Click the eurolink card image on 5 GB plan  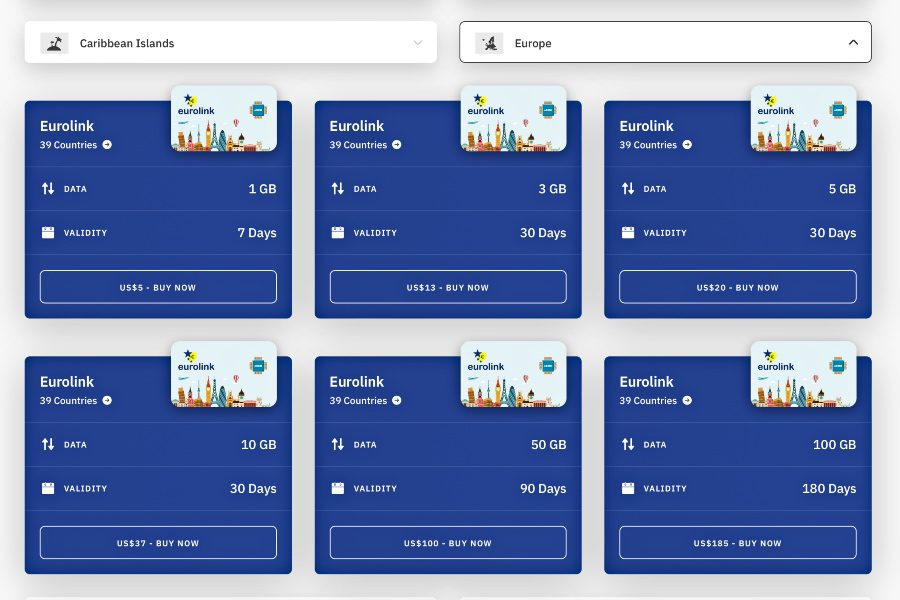(x=804, y=119)
